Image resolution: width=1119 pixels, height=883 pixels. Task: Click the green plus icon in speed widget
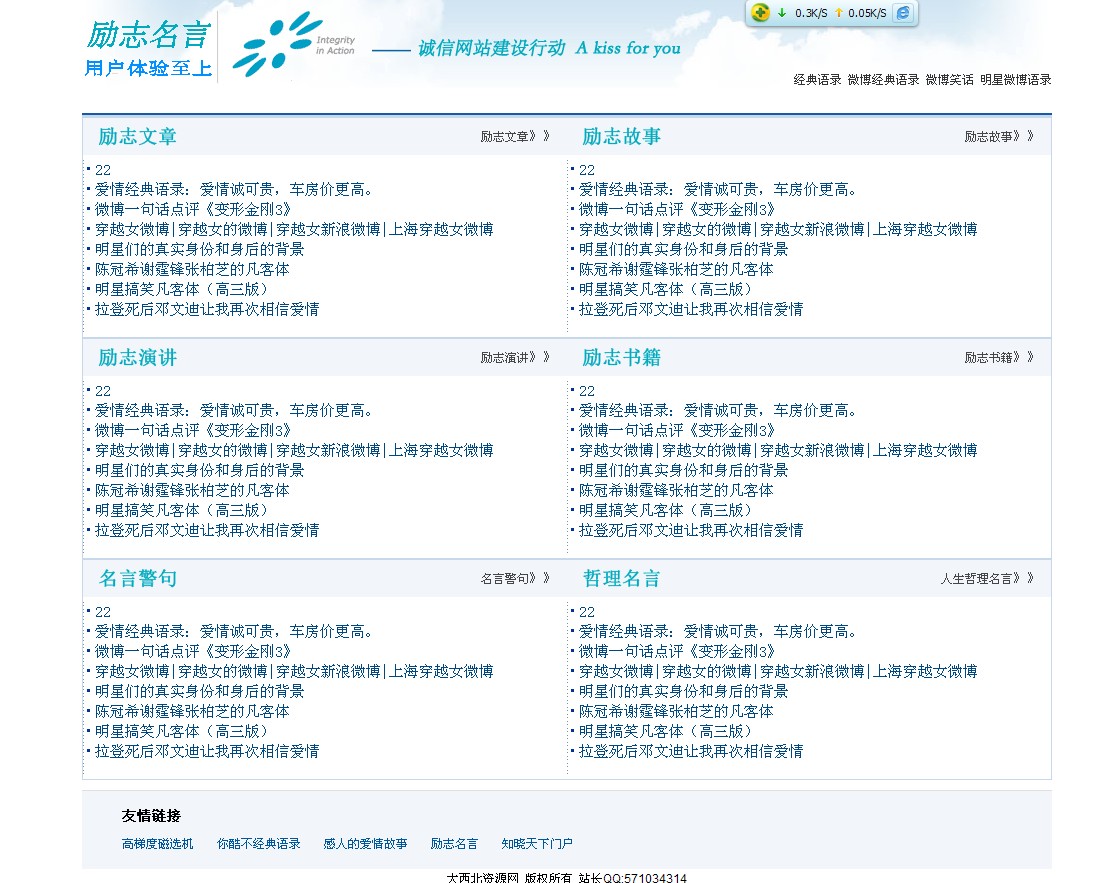[760, 12]
